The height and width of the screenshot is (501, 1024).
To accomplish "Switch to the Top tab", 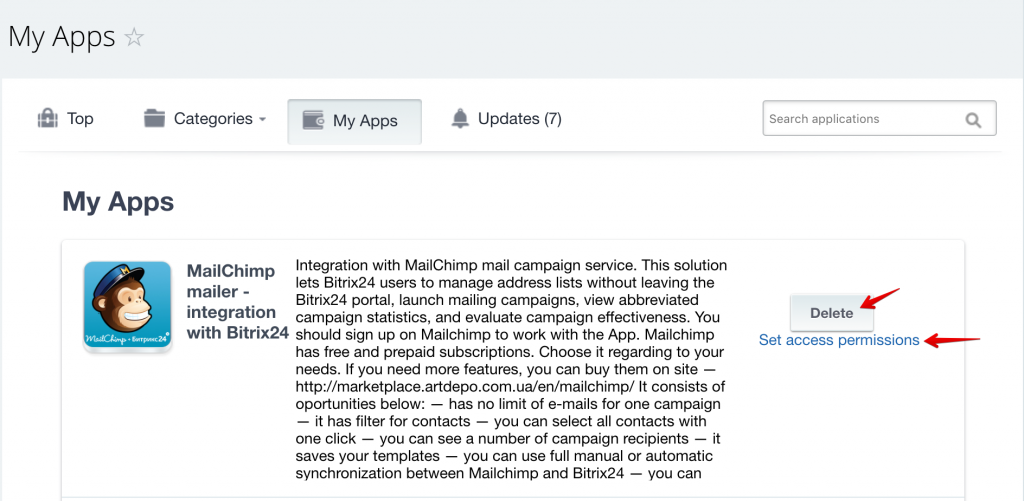I will tap(65, 119).
